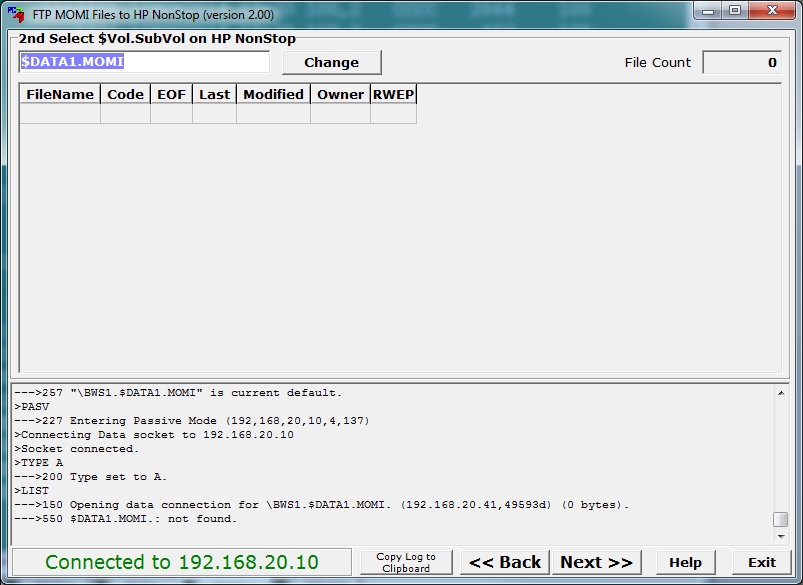Click the FTP MOMI app icon in title bar

(16, 15)
